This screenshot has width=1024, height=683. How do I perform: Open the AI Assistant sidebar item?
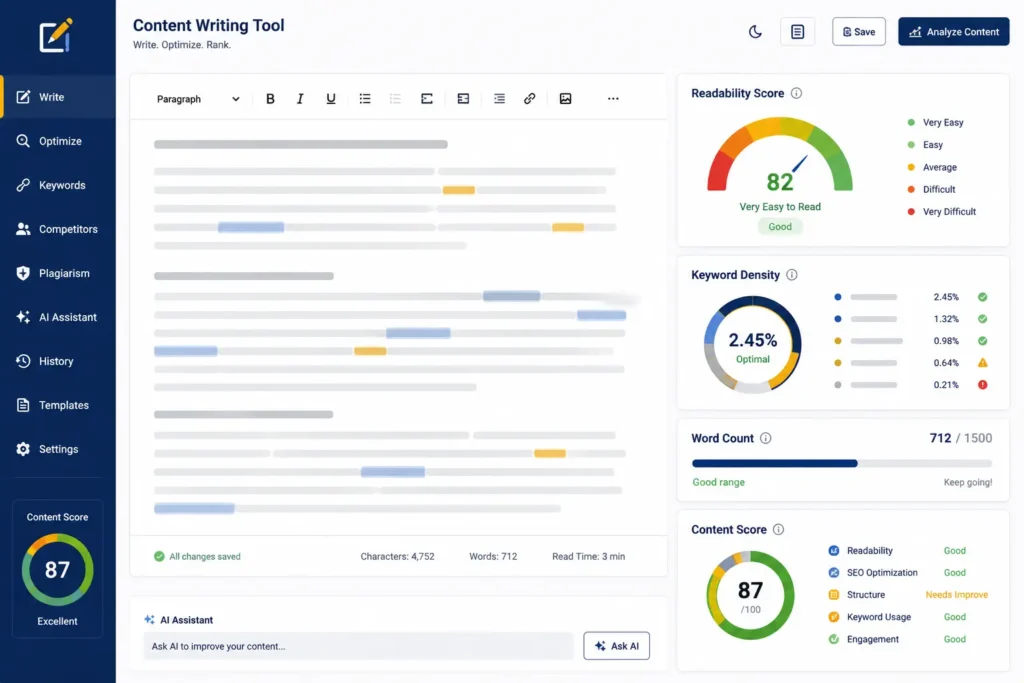click(x=58, y=317)
